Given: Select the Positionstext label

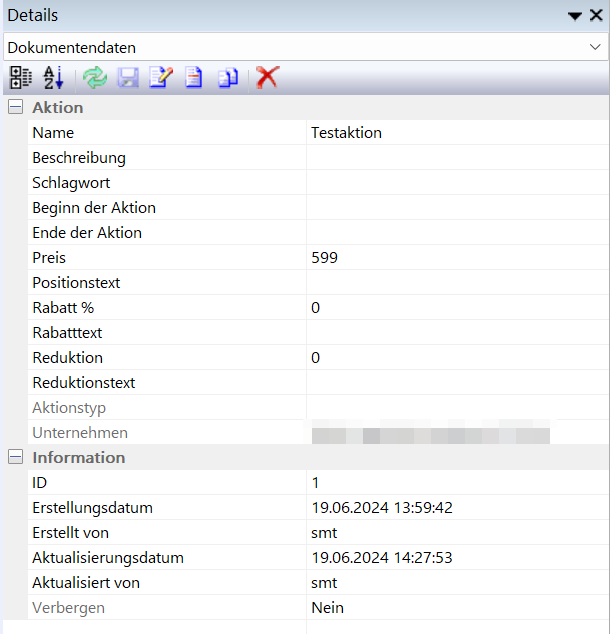Looking at the screenshot, I should 76,283.
